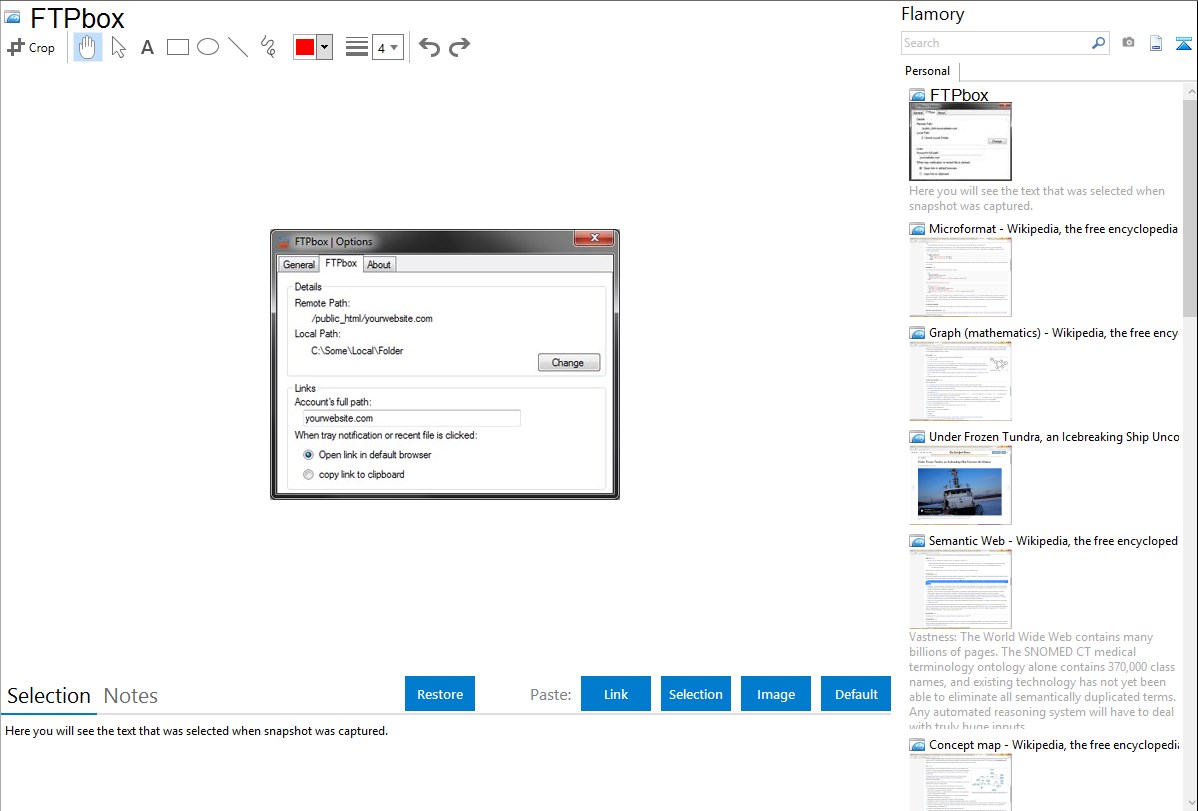Click the yourwebsite.com account path field
Viewport: 1198px width, 811px height.
point(412,418)
